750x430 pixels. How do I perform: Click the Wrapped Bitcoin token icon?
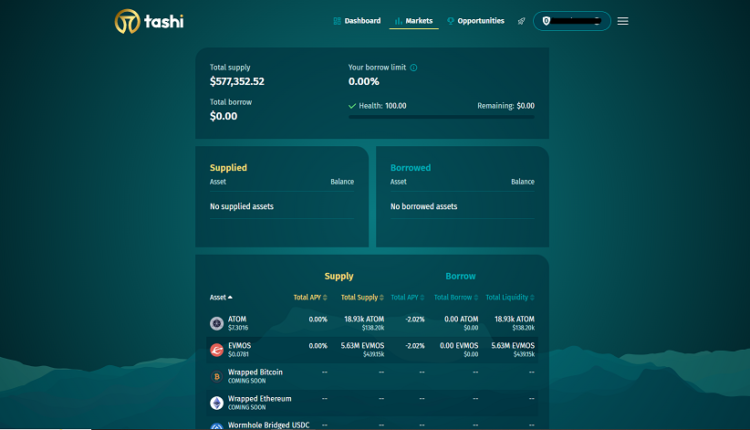pos(216,376)
